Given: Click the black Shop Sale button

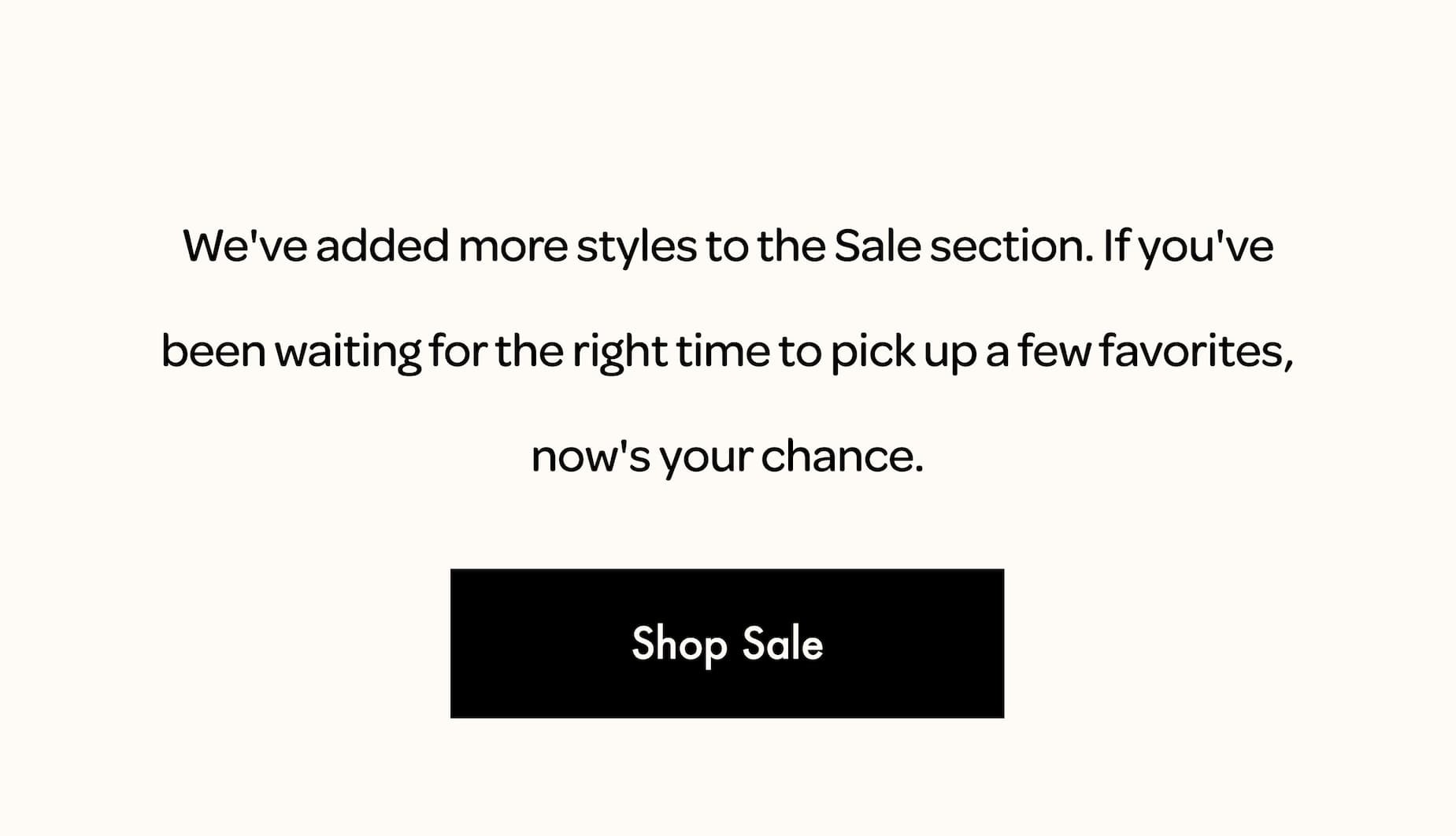Looking at the screenshot, I should pos(727,643).
